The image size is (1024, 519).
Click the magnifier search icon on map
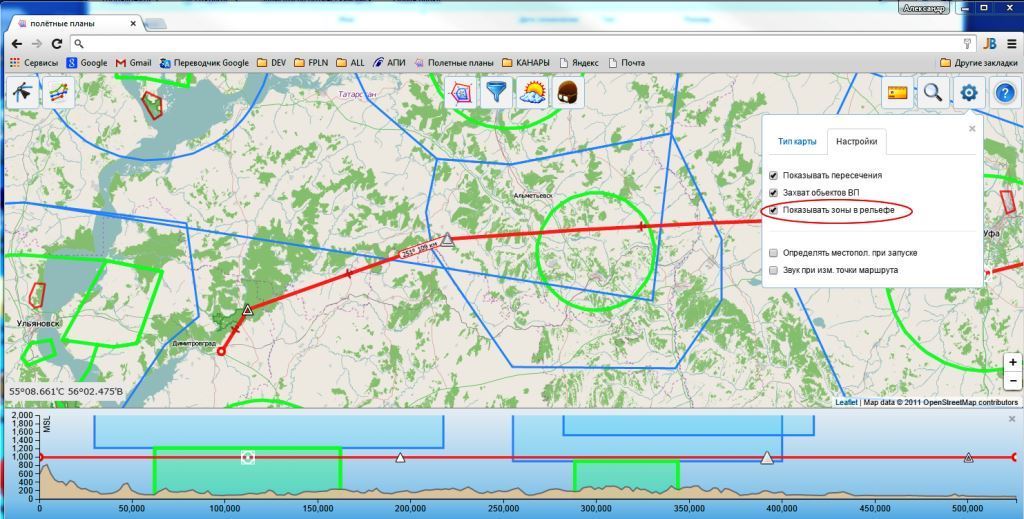[933, 93]
